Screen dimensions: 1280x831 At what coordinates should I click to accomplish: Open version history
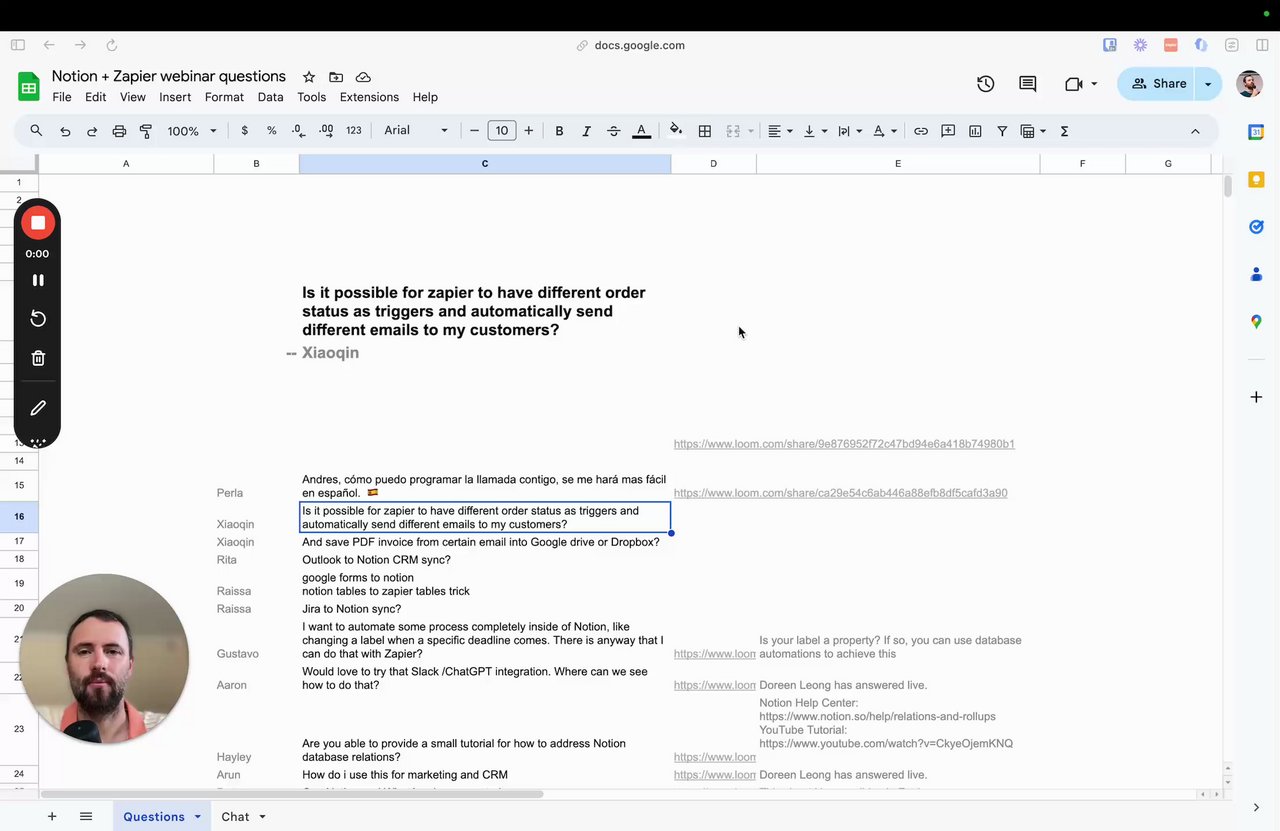986,84
